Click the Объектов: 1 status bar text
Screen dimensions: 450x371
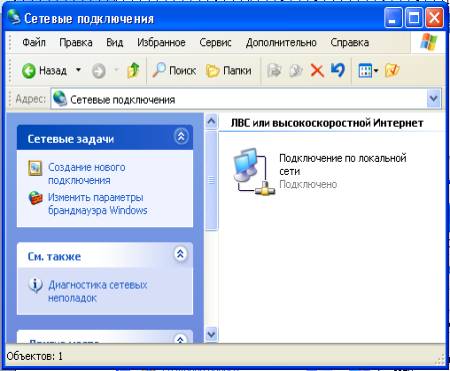pos(35,356)
